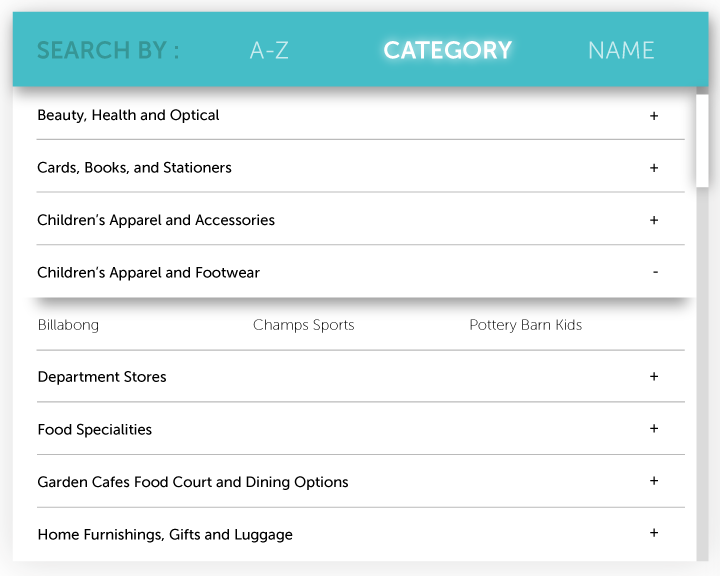Switch to NAME search tab
Viewport: 720px width, 576px height.
[x=621, y=50]
